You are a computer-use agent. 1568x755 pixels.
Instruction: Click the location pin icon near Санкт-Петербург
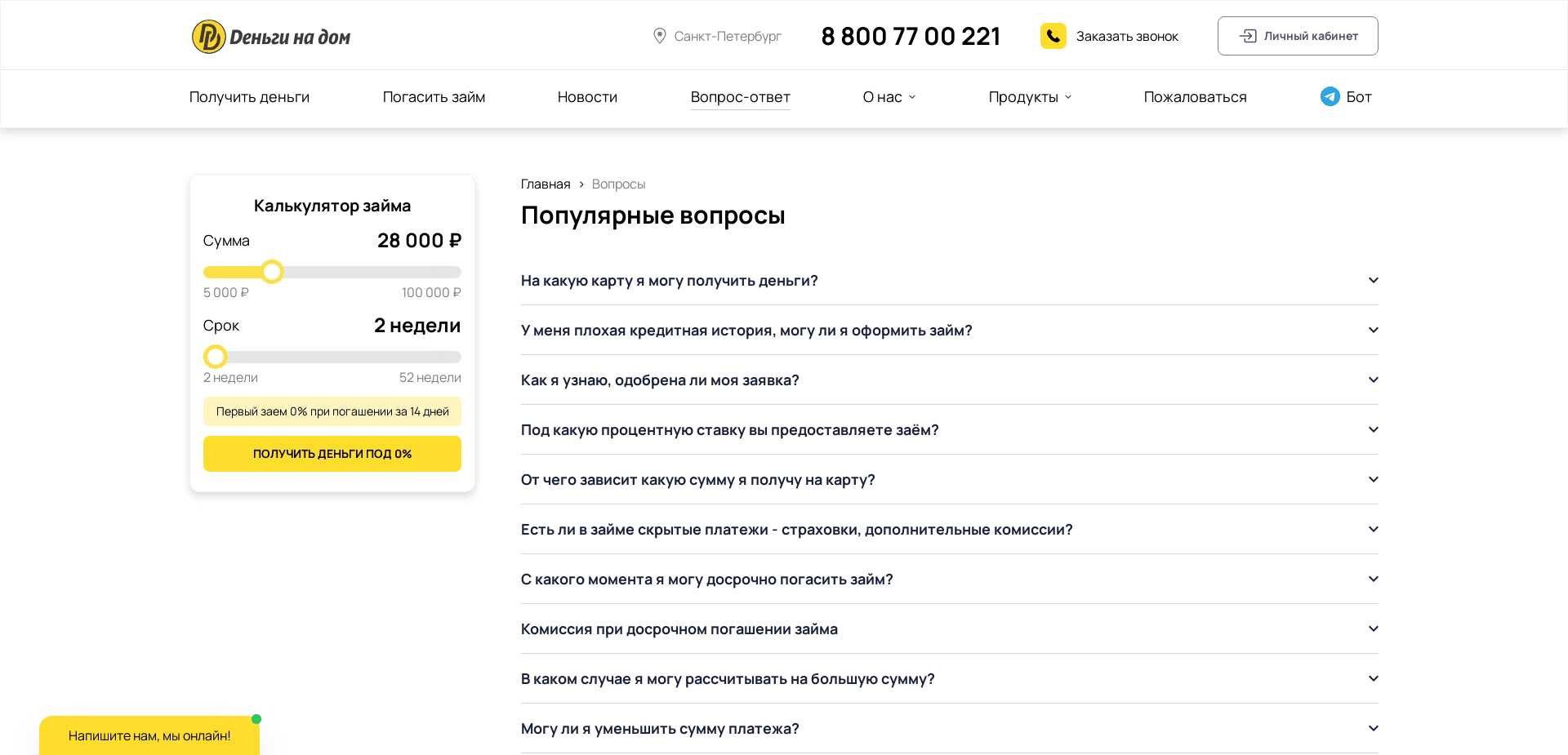click(x=661, y=35)
